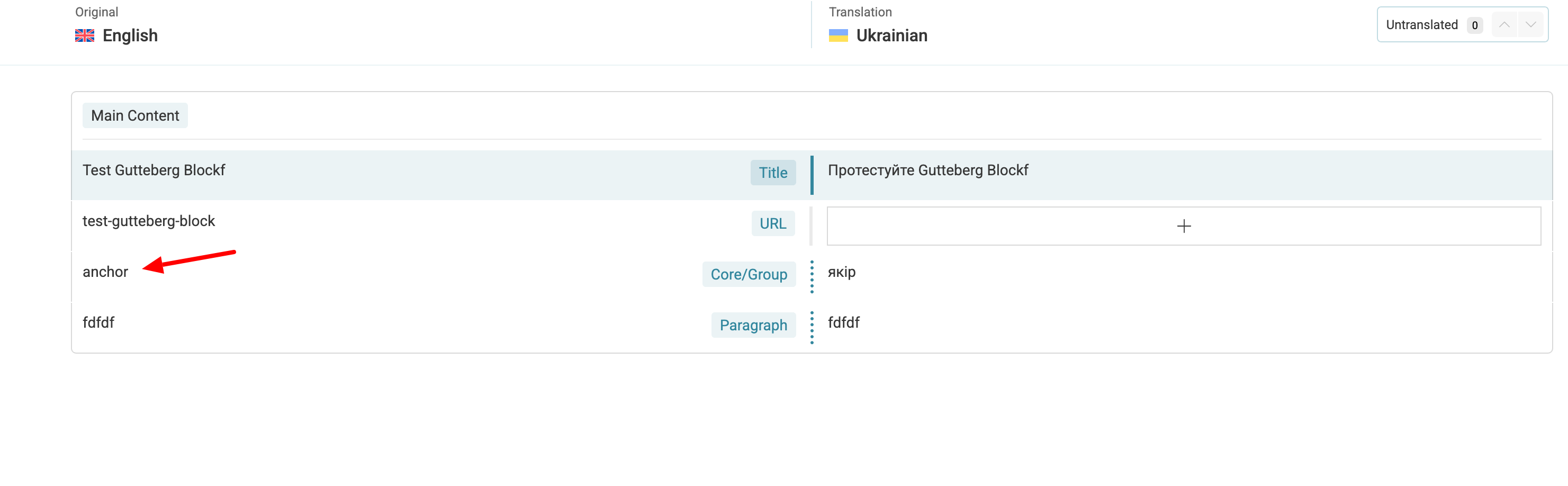Viewport: 1568px width, 486px height.
Task: Click the English UK flag icon
Action: click(x=85, y=36)
